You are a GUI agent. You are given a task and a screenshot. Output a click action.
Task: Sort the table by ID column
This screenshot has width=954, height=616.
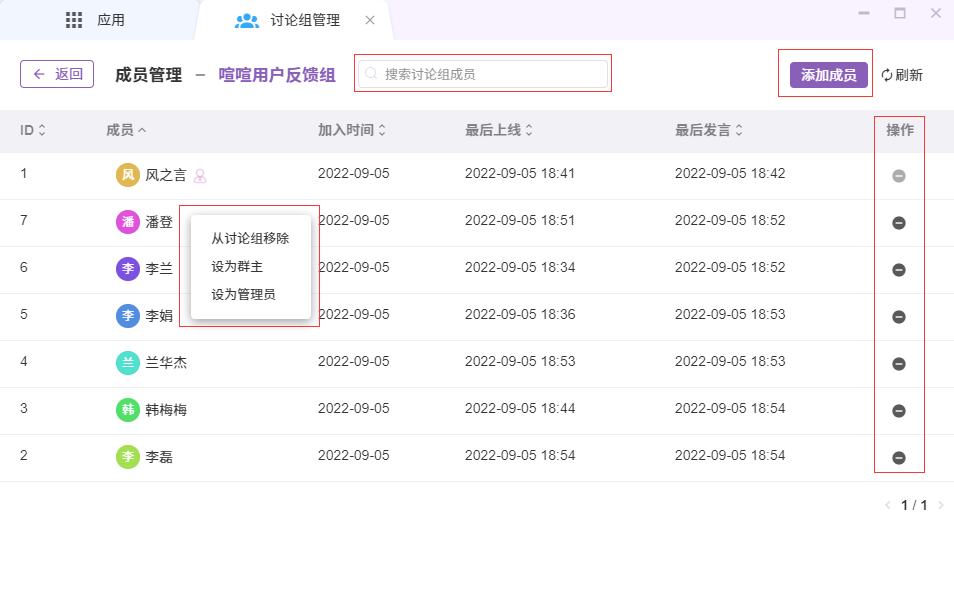click(x=33, y=130)
